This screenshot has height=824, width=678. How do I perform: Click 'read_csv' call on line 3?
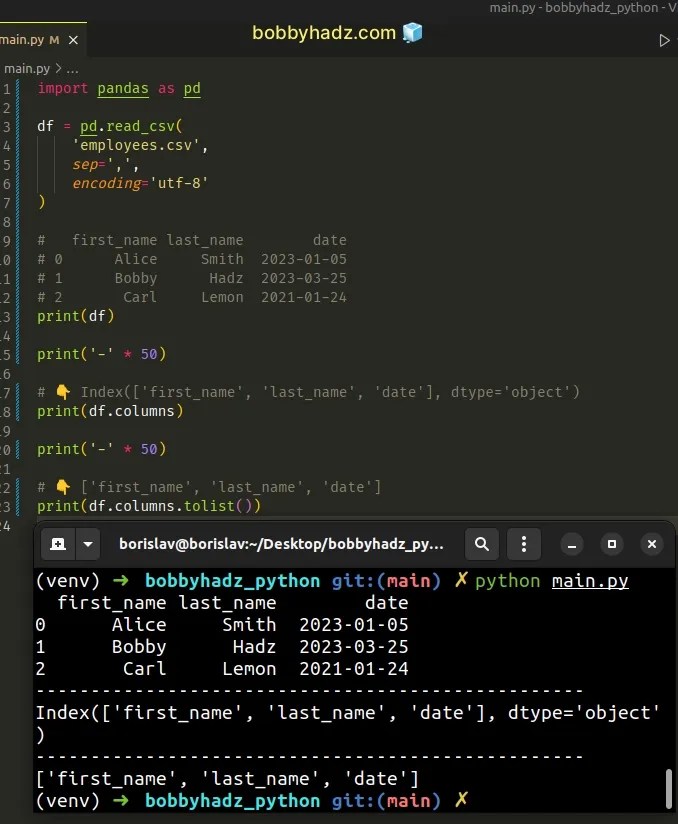click(x=140, y=126)
